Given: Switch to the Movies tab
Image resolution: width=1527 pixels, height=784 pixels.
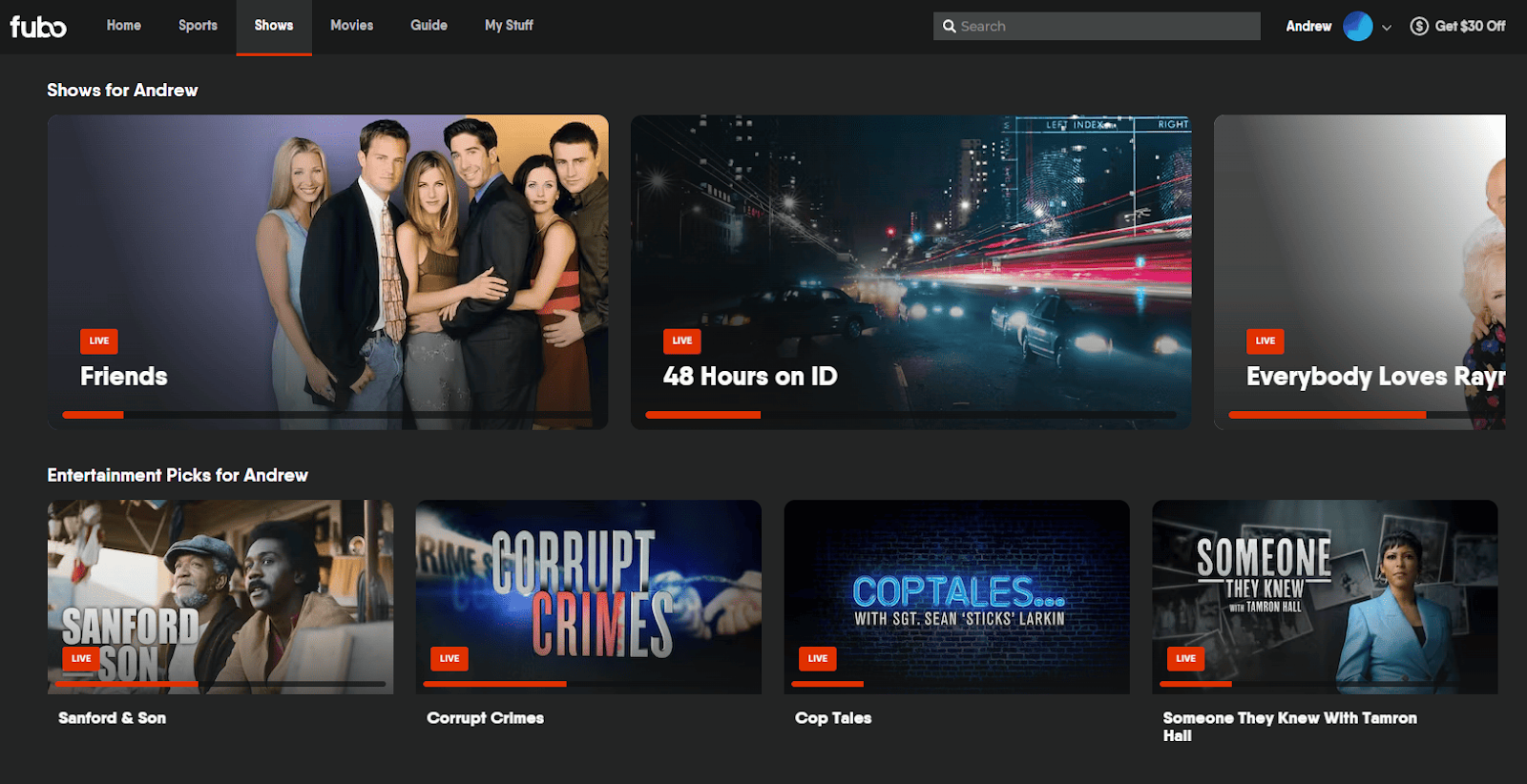Looking at the screenshot, I should click(351, 26).
